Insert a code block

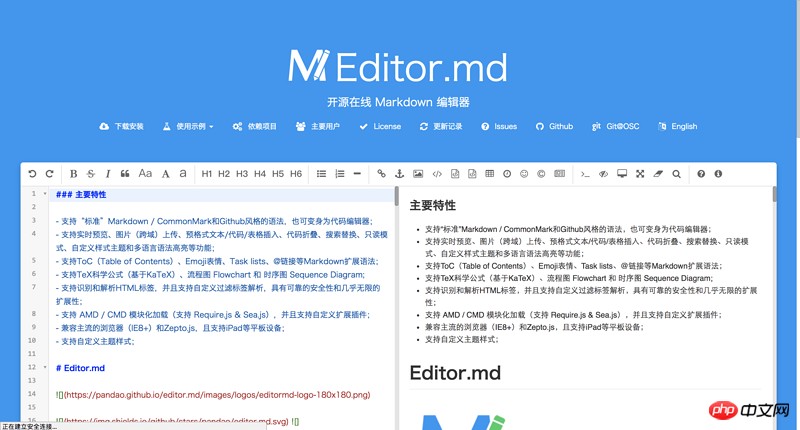tap(472, 173)
